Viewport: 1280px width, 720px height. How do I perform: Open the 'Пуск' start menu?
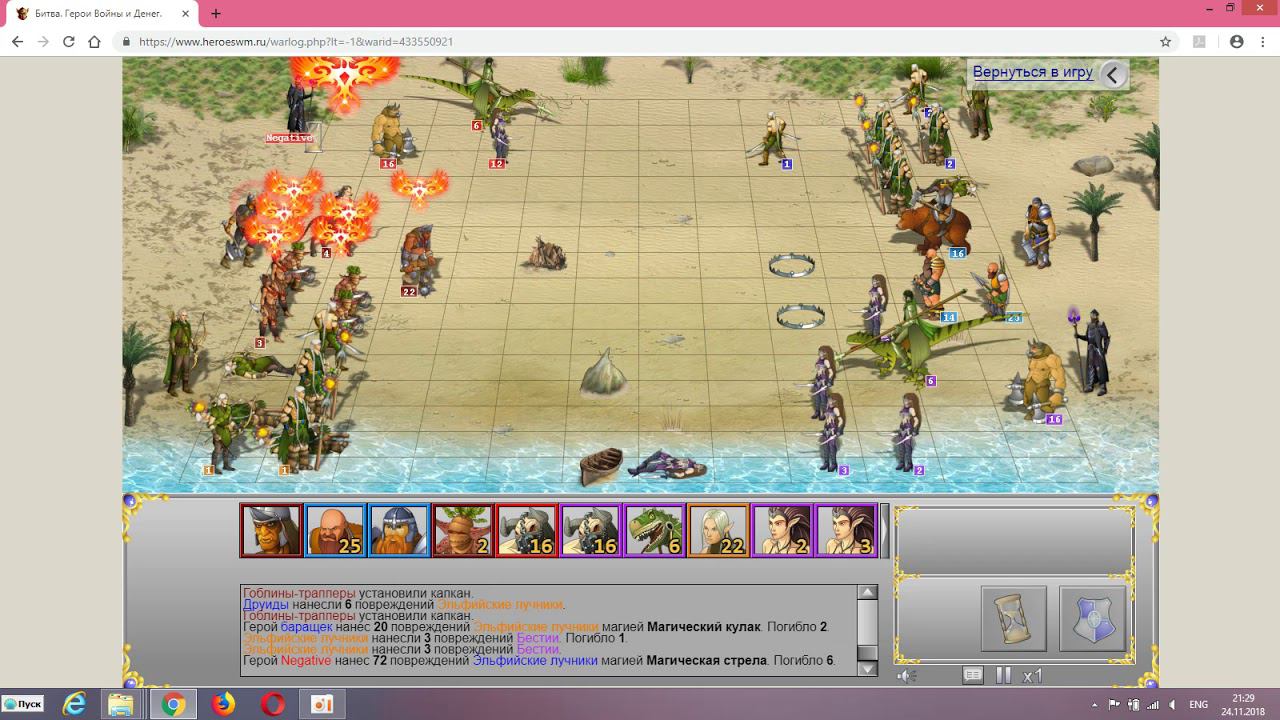point(23,704)
